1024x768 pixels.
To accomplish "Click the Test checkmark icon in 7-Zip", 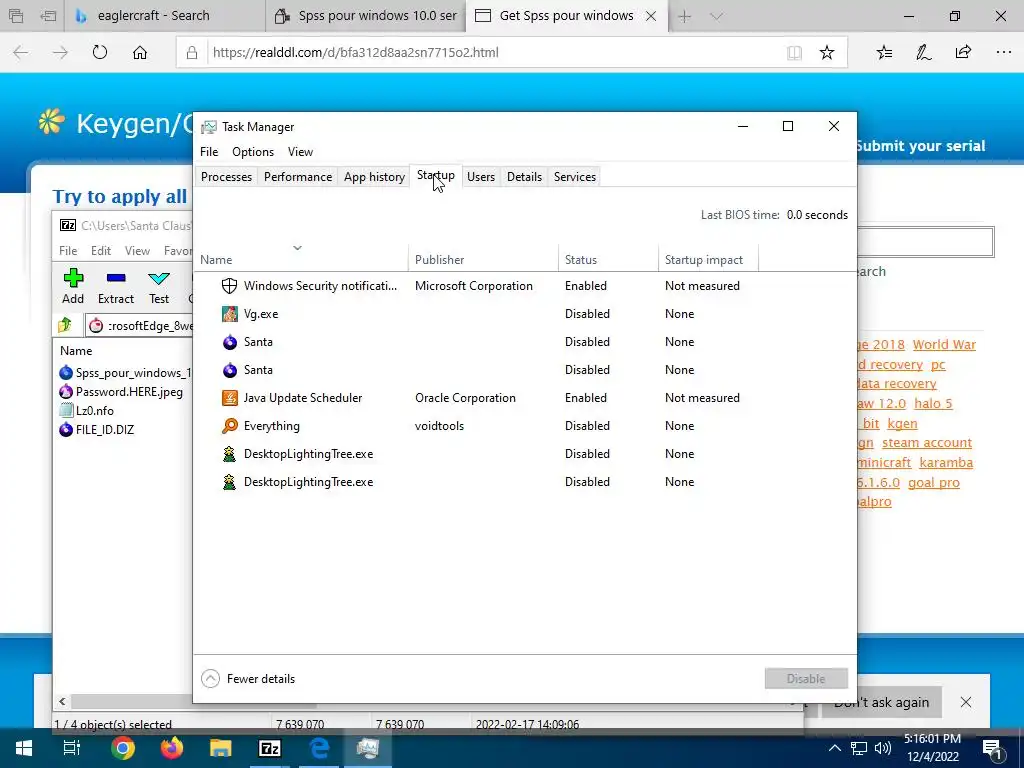I will click(x=159, y=279).
